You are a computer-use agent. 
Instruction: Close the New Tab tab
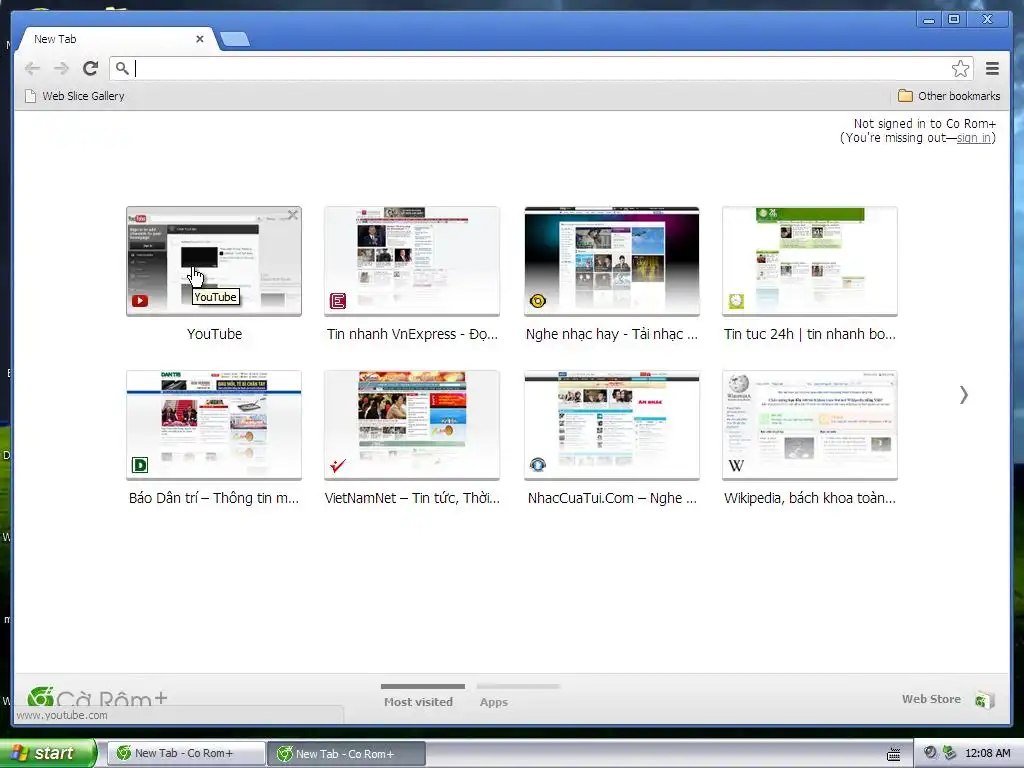point(200,39)
